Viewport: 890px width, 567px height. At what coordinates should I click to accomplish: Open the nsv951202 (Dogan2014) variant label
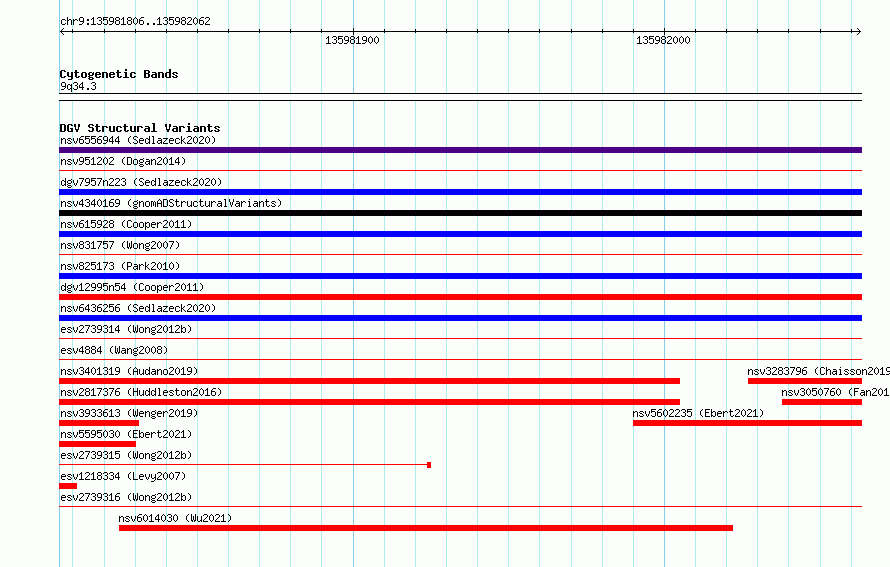click(123, 161)
